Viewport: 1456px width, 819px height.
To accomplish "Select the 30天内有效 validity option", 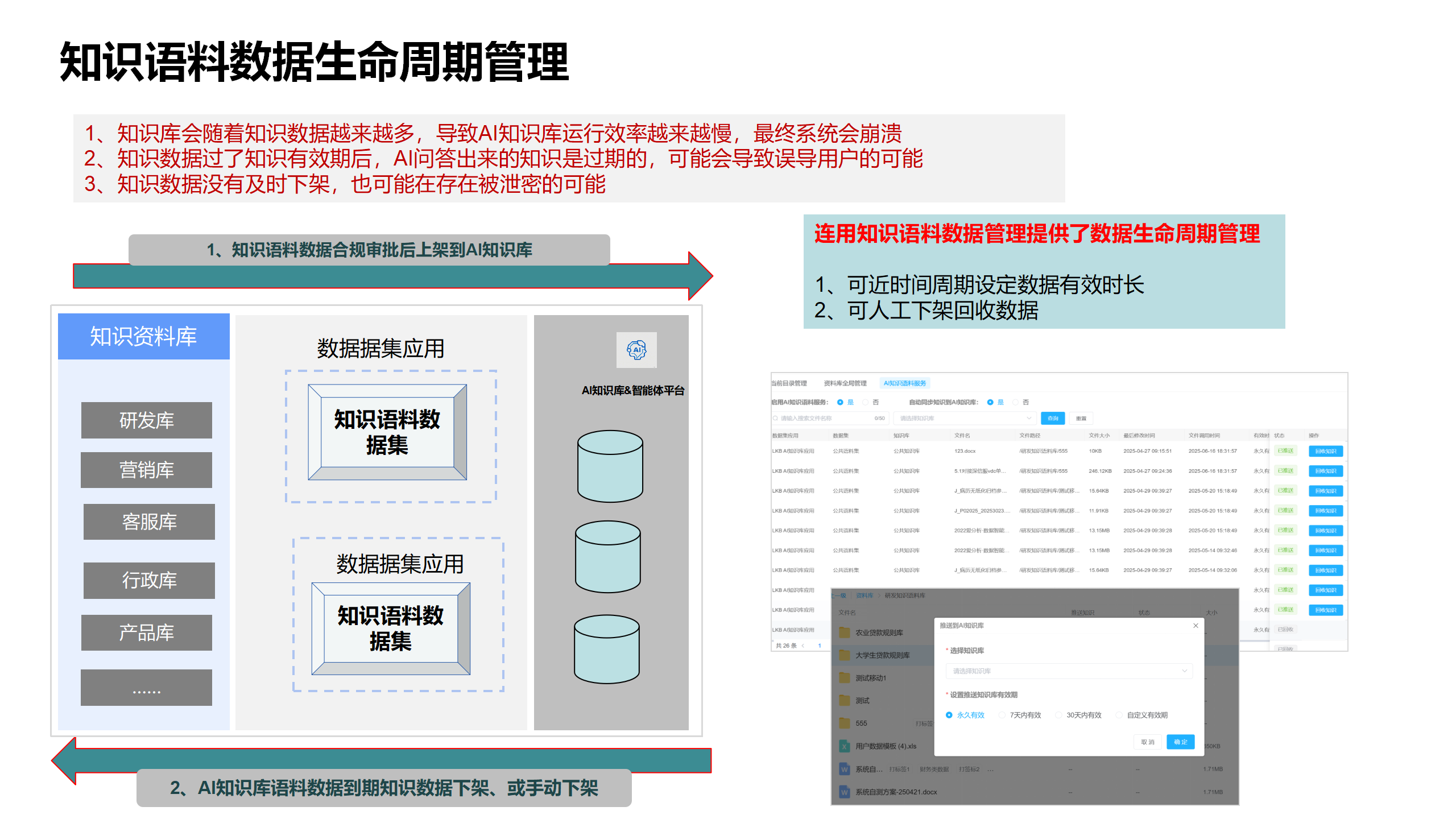I will tap(1058, 715).
